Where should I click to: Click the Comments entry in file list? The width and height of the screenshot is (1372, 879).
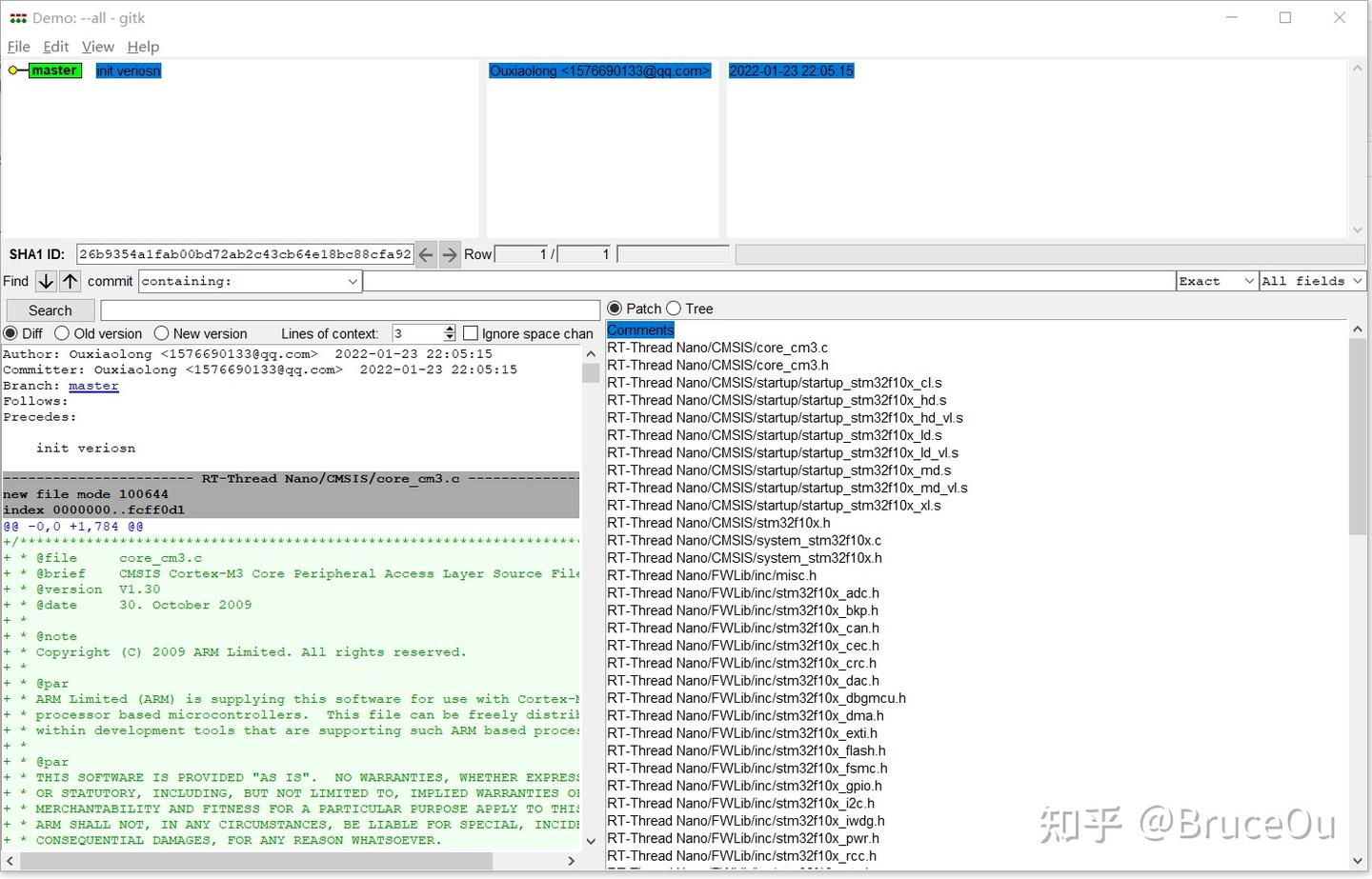(640, 330)
